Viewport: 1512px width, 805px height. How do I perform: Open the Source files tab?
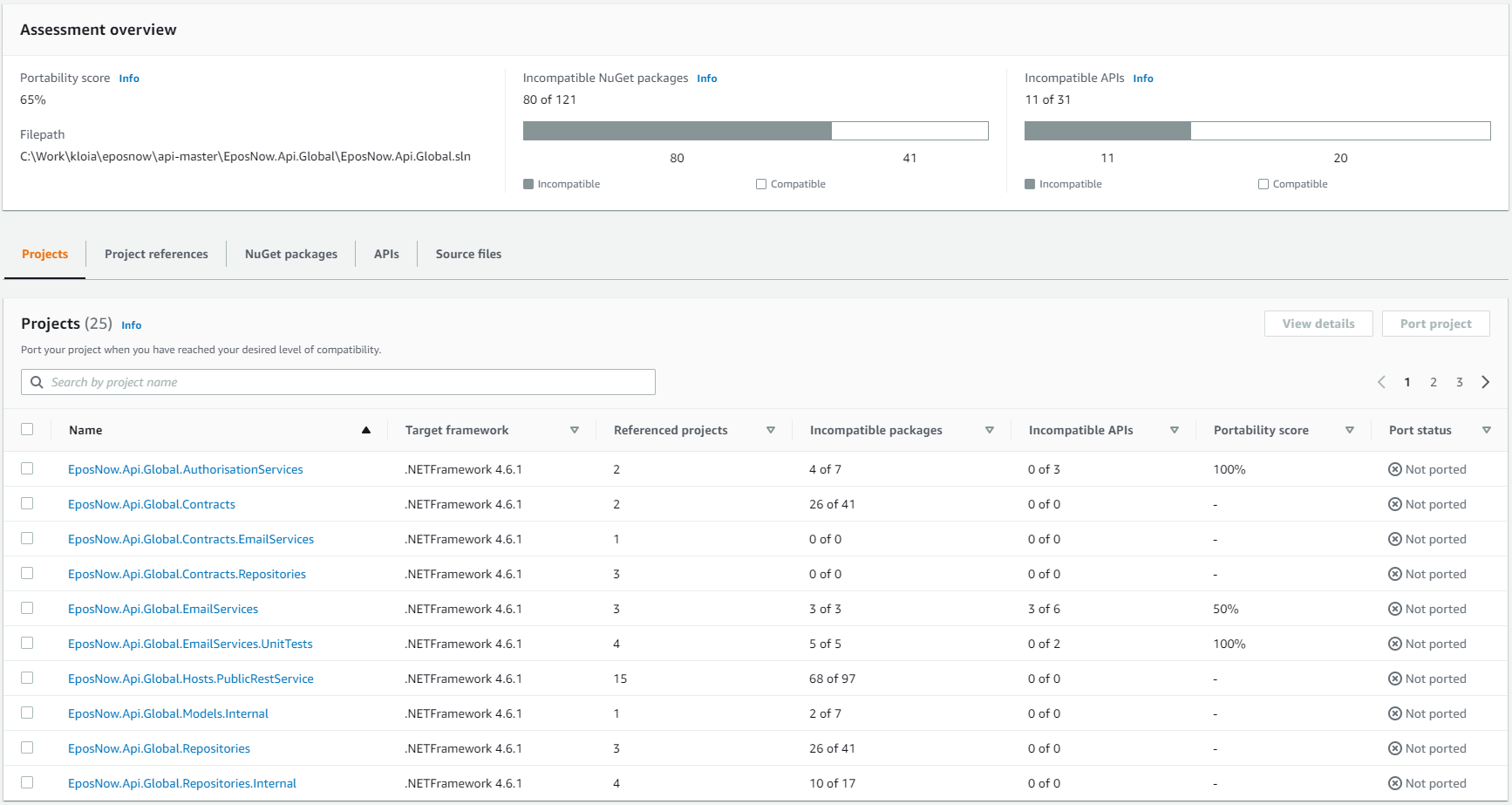[x=468, y=254]
